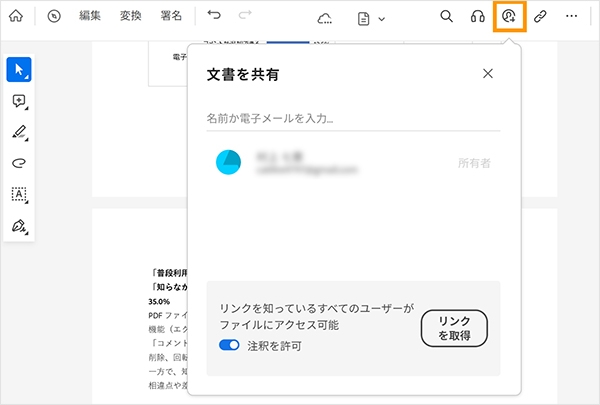Click the headphones read-aloud icon
This screenshot has height=405, width=600.
[478, 17]
